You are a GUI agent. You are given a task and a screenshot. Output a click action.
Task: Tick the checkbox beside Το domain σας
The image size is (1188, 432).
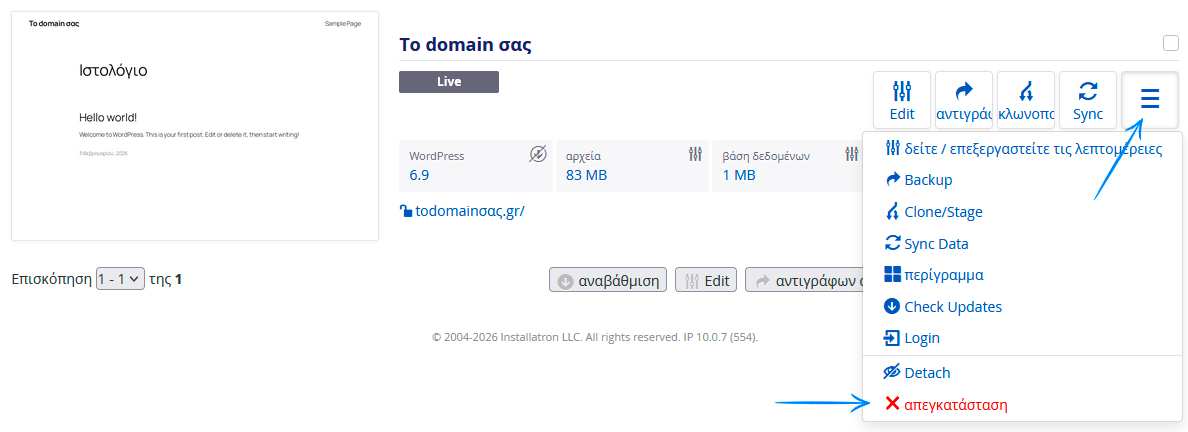pos(1171,43)
